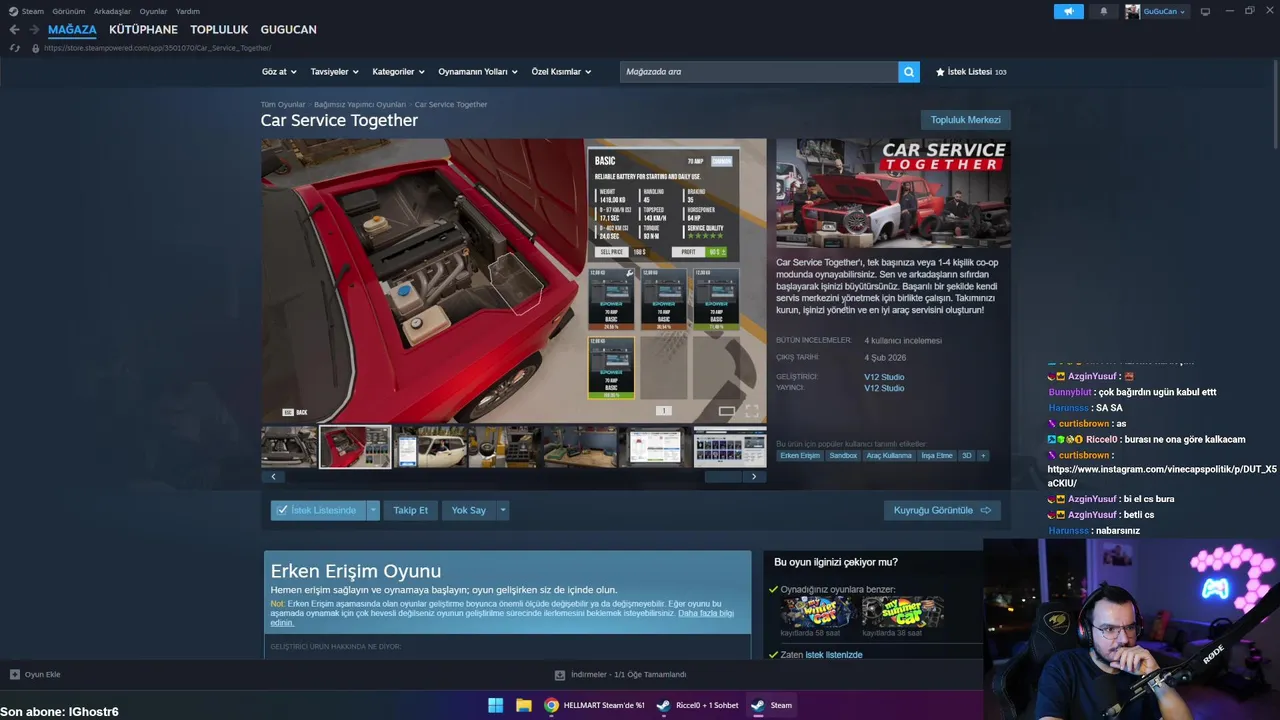The height and width of the screenshot is (720, 1280).
Task: Click the Yok Say button
Action: tap(468, 510)
